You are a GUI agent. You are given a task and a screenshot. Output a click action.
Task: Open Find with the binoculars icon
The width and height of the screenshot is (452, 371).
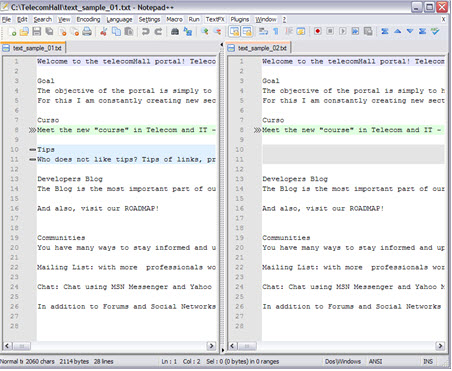pyautogui.click(x=175, y=32)
